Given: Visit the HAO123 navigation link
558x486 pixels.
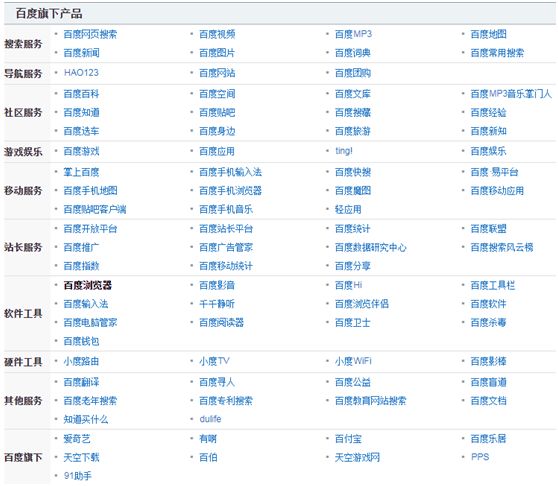Looking at the screenshot, I should click(x=81, y=73).
